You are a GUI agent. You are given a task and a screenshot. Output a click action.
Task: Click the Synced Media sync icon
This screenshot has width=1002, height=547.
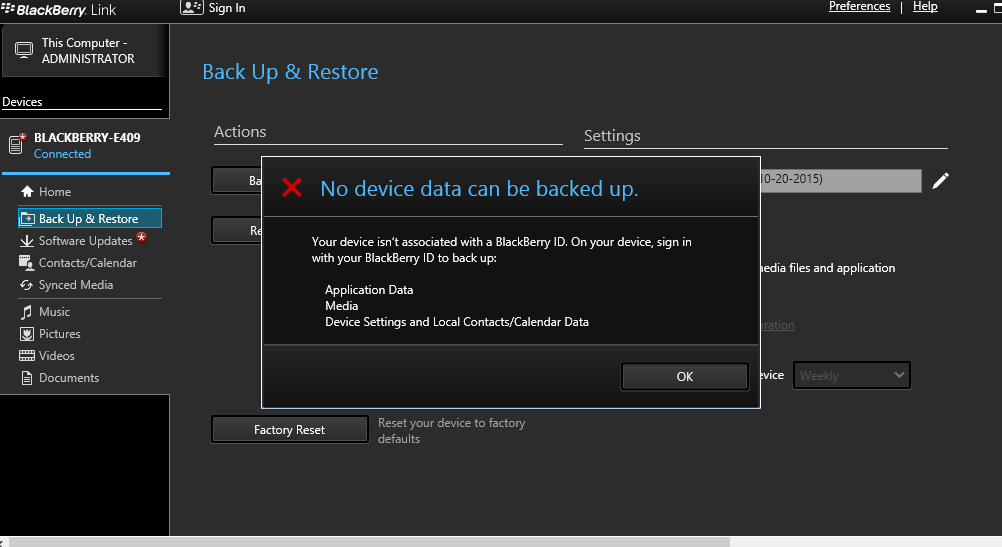pyautogui.click(x=26, y=285)
